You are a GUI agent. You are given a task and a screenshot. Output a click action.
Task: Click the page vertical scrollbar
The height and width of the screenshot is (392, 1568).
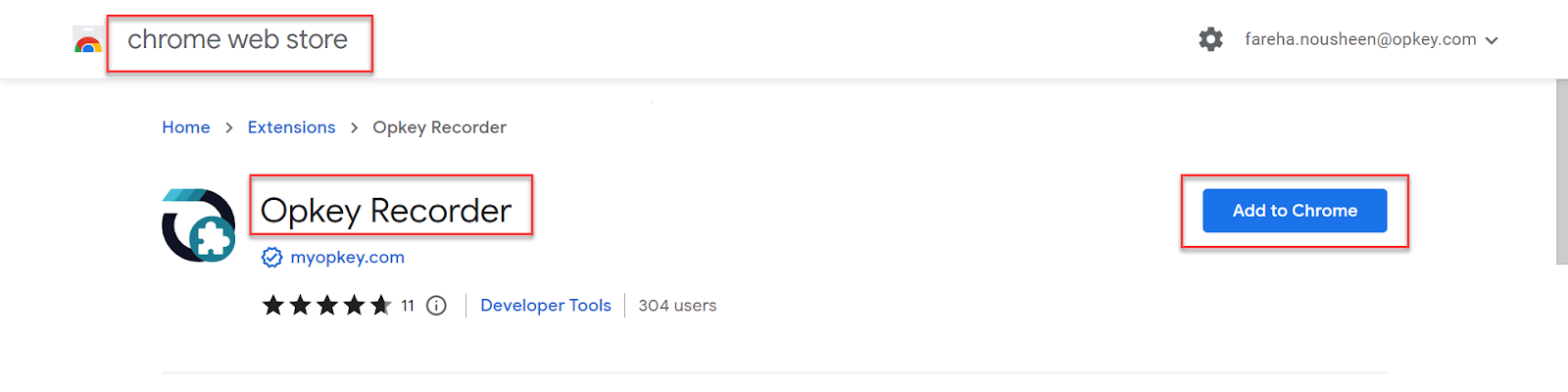pyautogui.click(x=1562, y=171)
